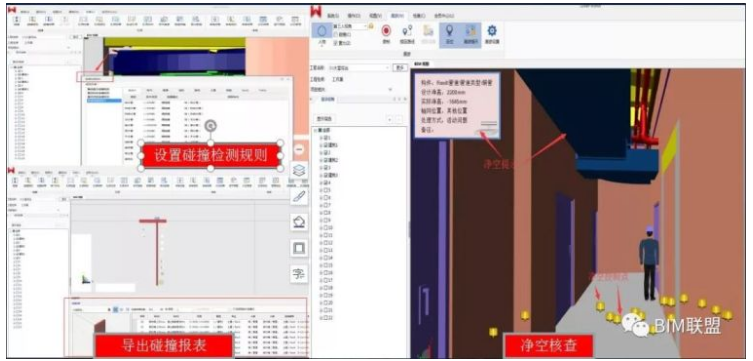Viewport: 753px width, 361px height.
Task: Toggle the 碰撞 collision checkbox in roaming ribbon
Action: [336, 35]
